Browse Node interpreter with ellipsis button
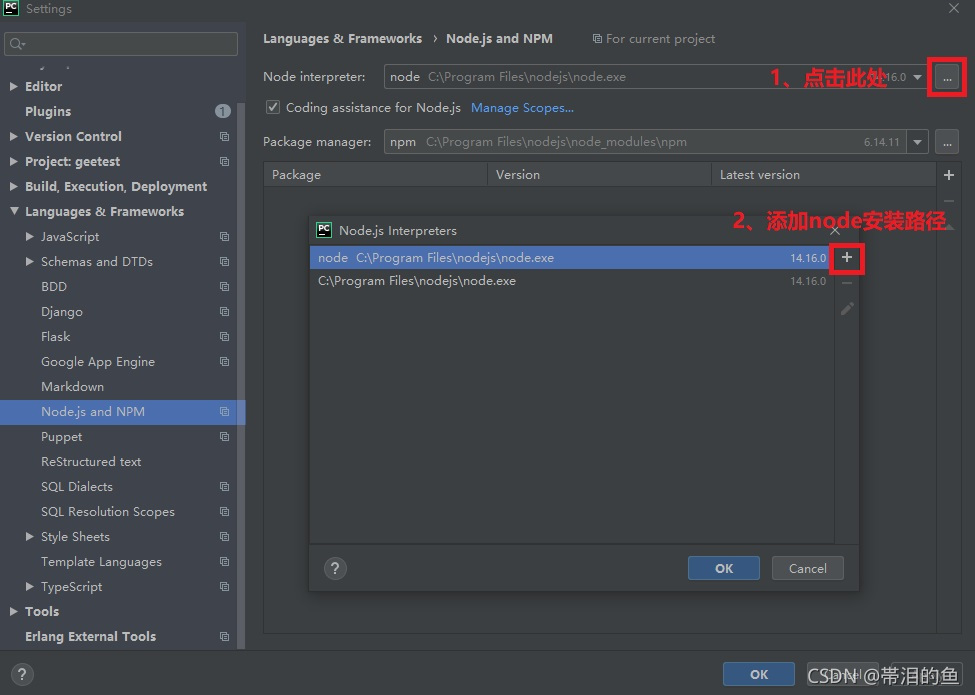The image size is (975, 695). (946, 77)
